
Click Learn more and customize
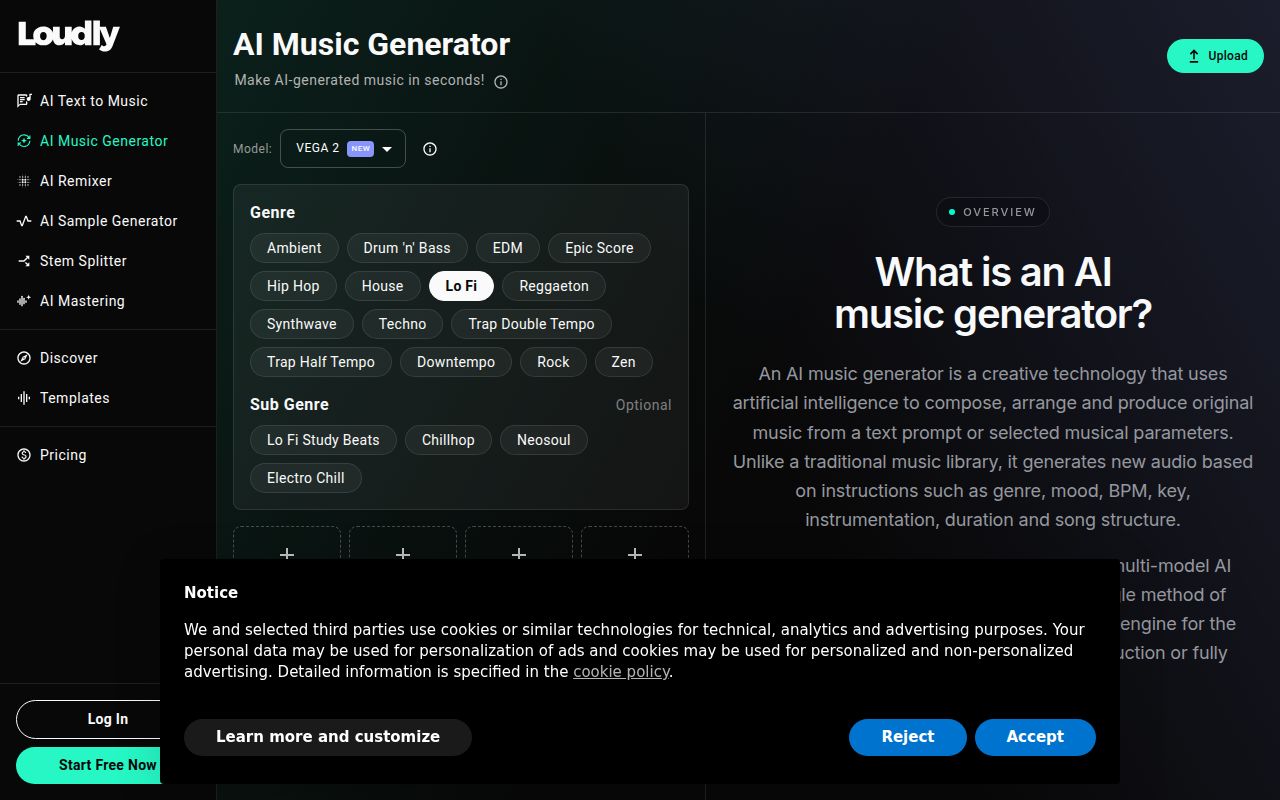point(328,737)
